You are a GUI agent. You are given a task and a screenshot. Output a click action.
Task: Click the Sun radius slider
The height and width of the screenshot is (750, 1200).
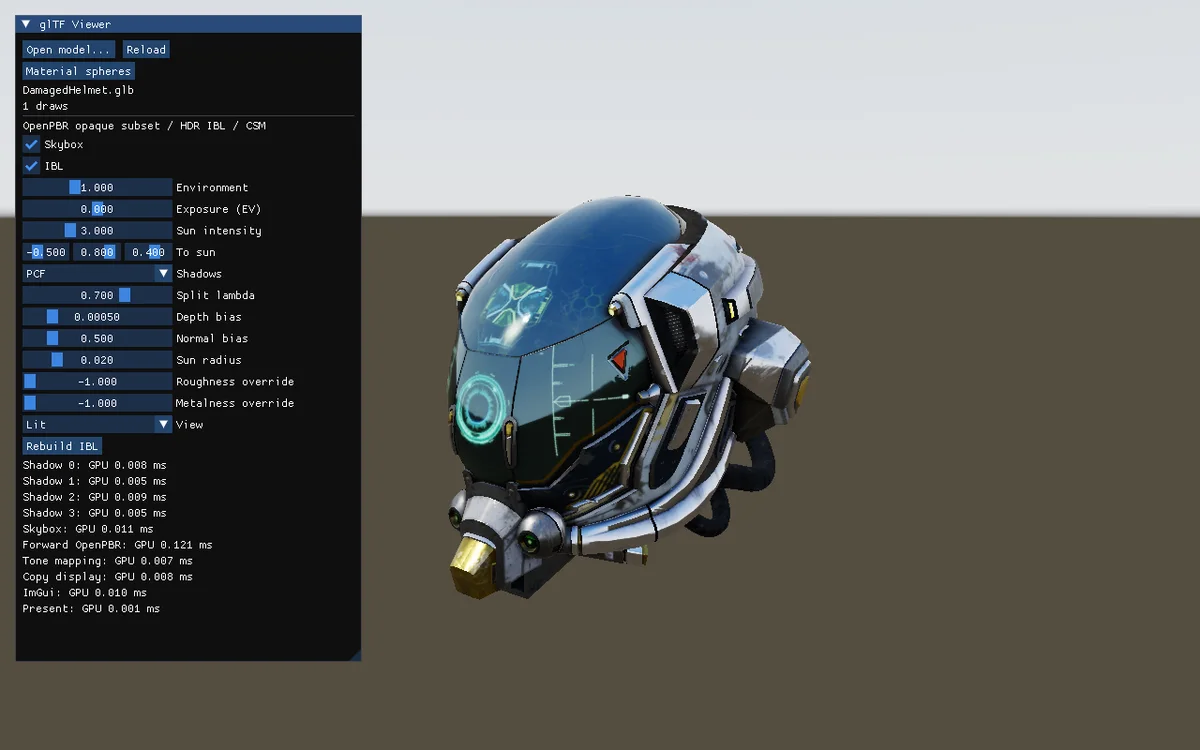pyautogui.click(x=97, y=360)
